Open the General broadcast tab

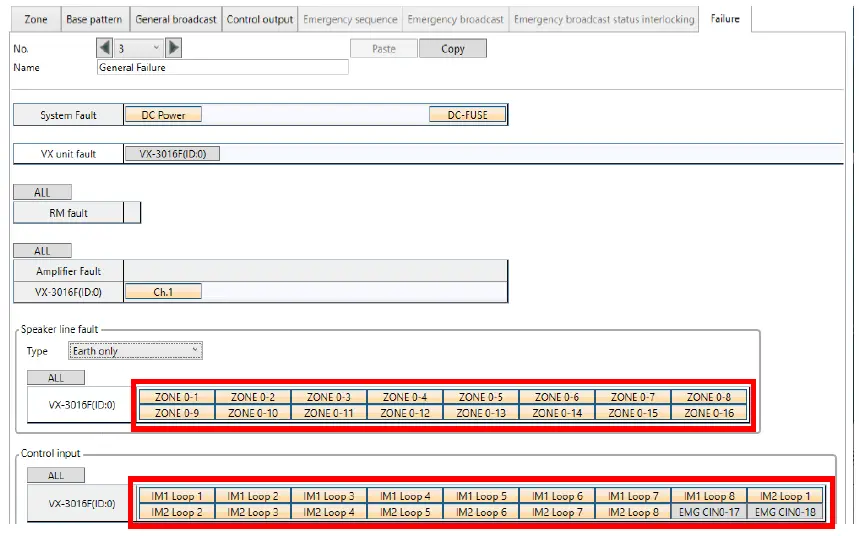[x=176, y=19]
